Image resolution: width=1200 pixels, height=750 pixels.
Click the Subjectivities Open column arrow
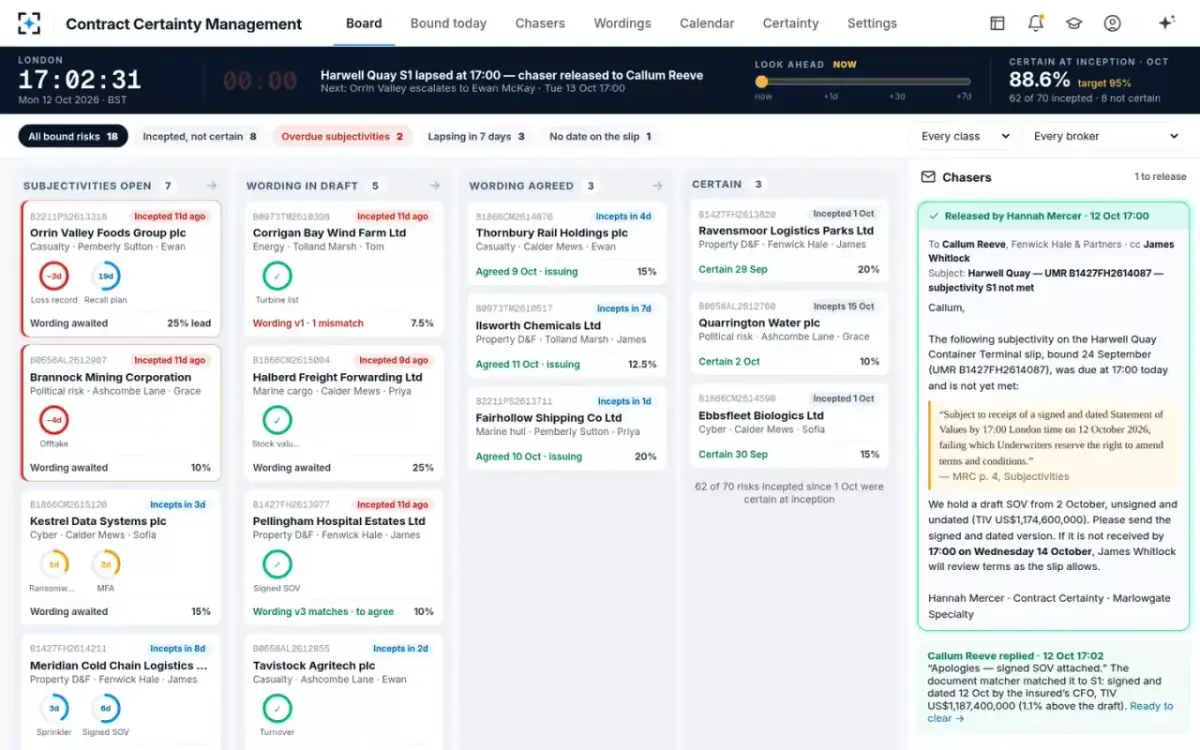click(x=211, y=185)
